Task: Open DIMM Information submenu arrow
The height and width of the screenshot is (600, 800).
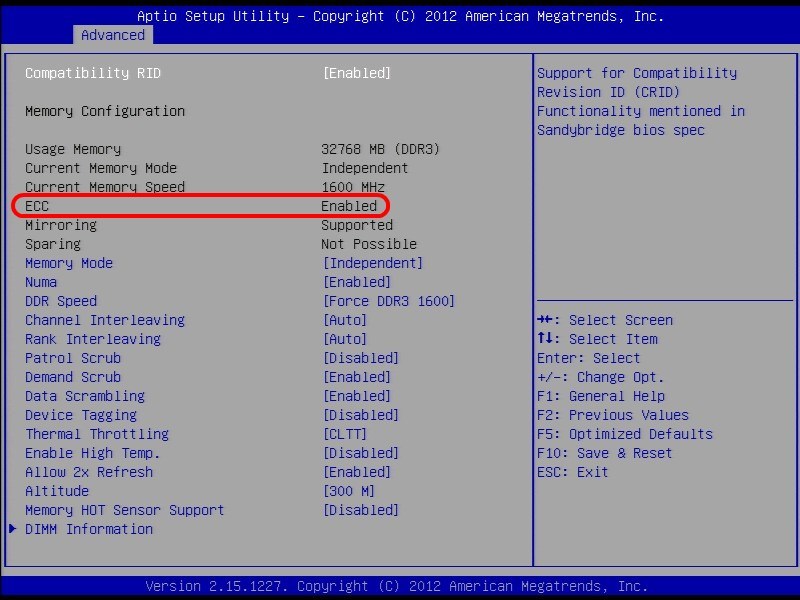Action: [x=13, y=529]
